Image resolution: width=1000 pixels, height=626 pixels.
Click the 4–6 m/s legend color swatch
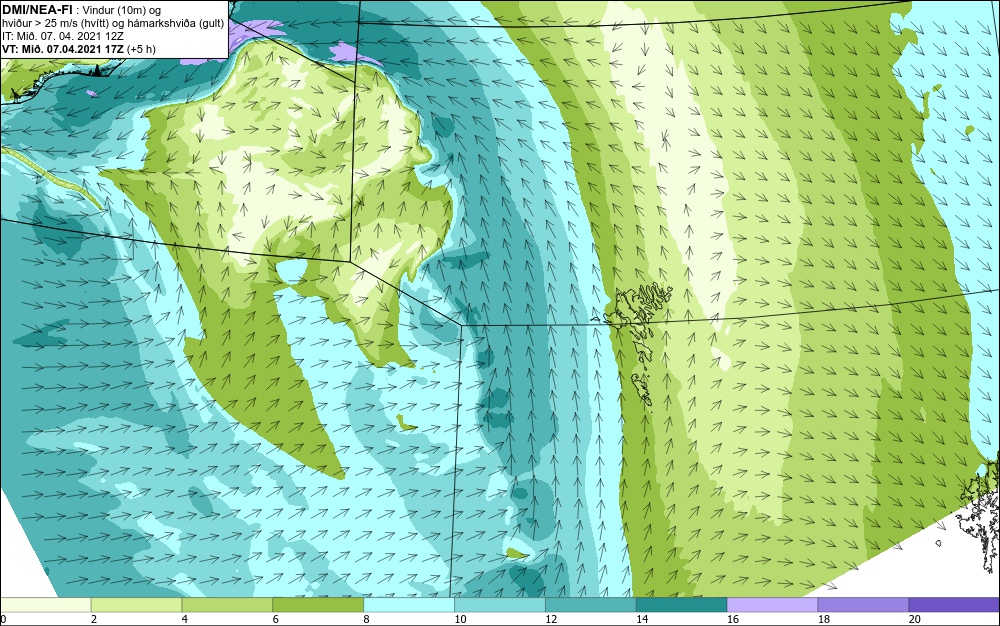pos(227,605)
